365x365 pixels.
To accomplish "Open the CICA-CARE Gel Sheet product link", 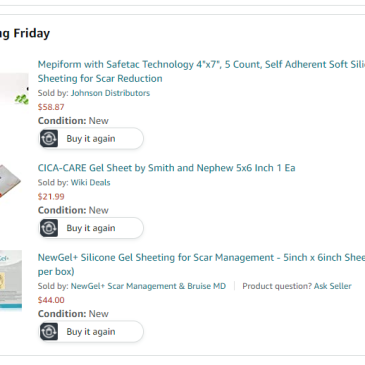I will pos(166,168).
